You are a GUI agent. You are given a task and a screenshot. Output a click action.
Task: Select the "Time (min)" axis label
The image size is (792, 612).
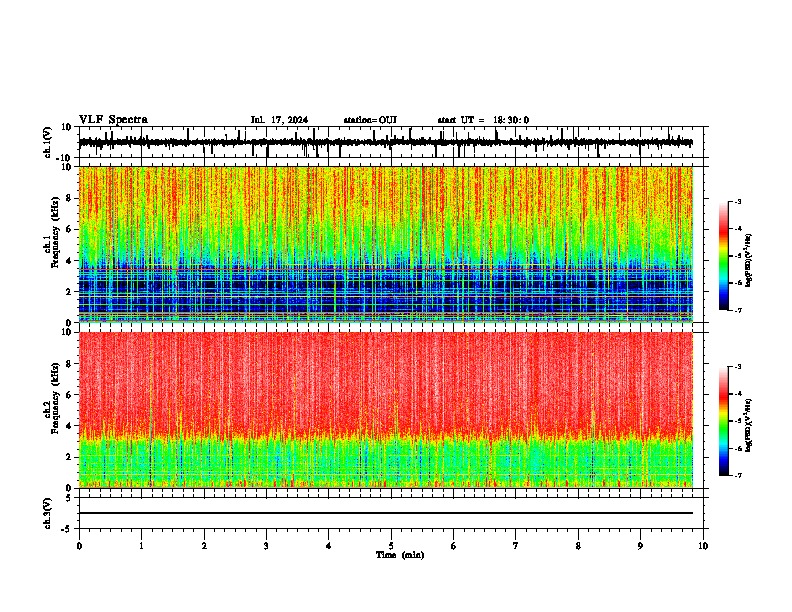pos(400,555)
